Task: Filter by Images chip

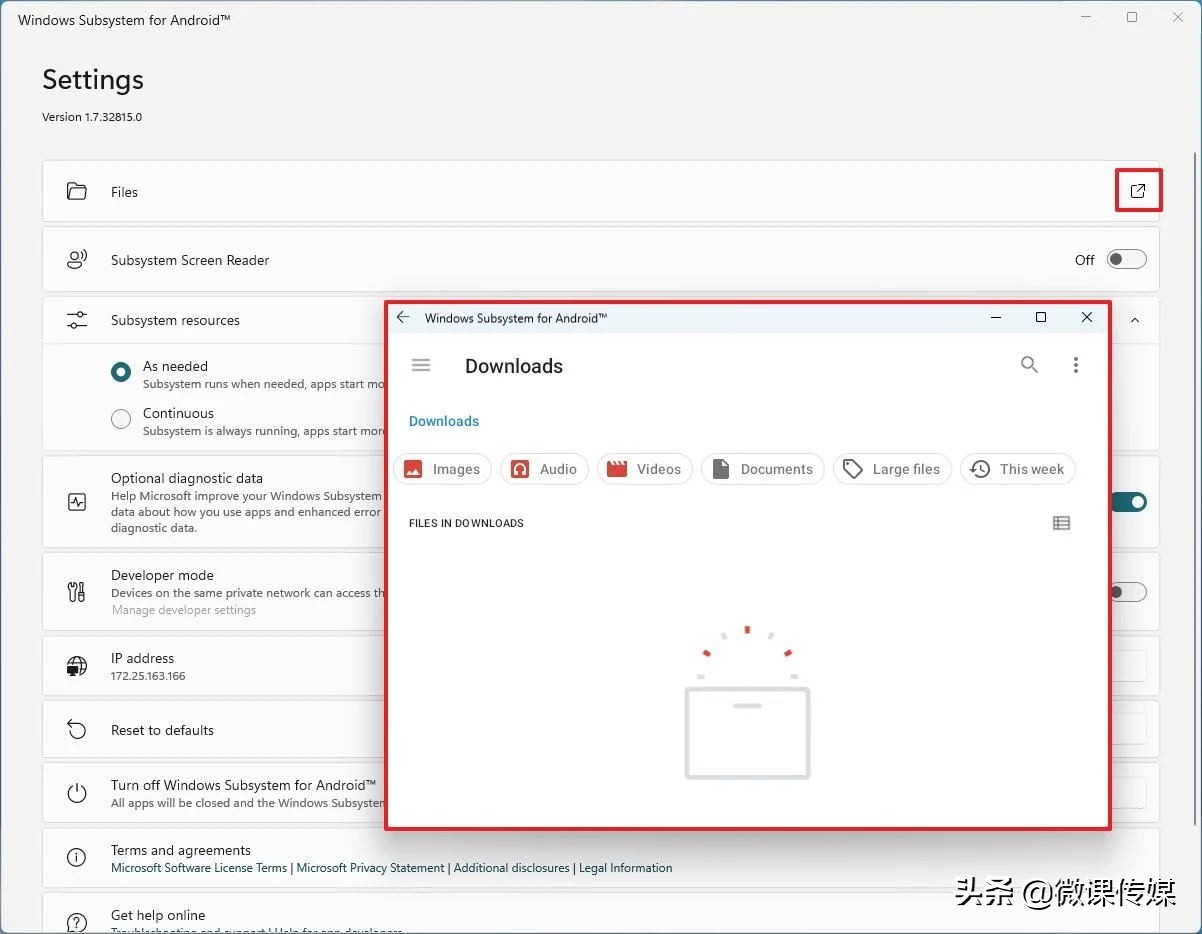Action: [x=443, y=469]
